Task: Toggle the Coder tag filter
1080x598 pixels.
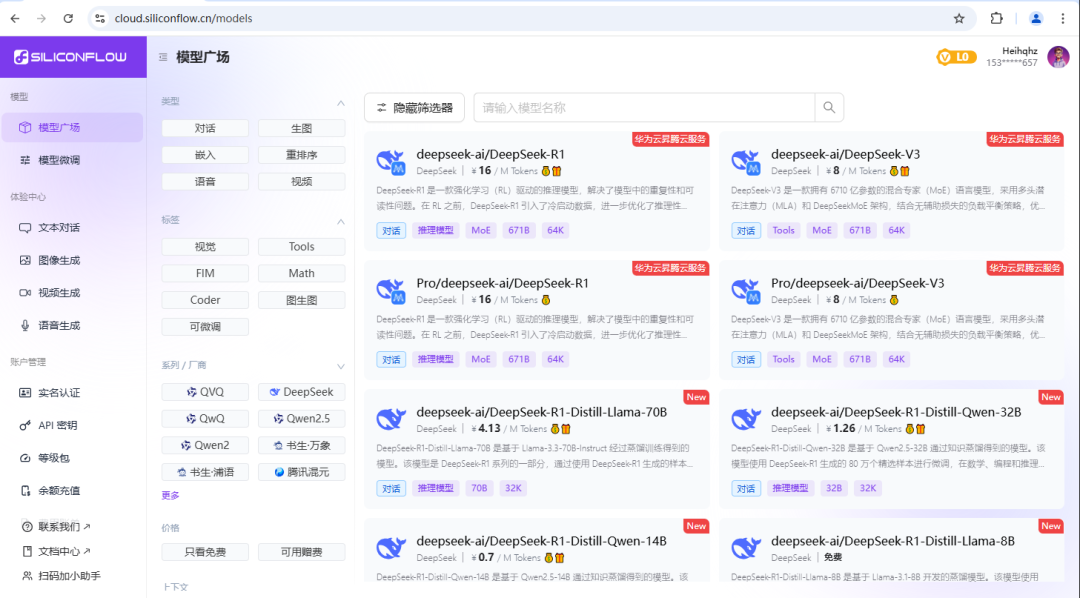Action: pos(205,300)
